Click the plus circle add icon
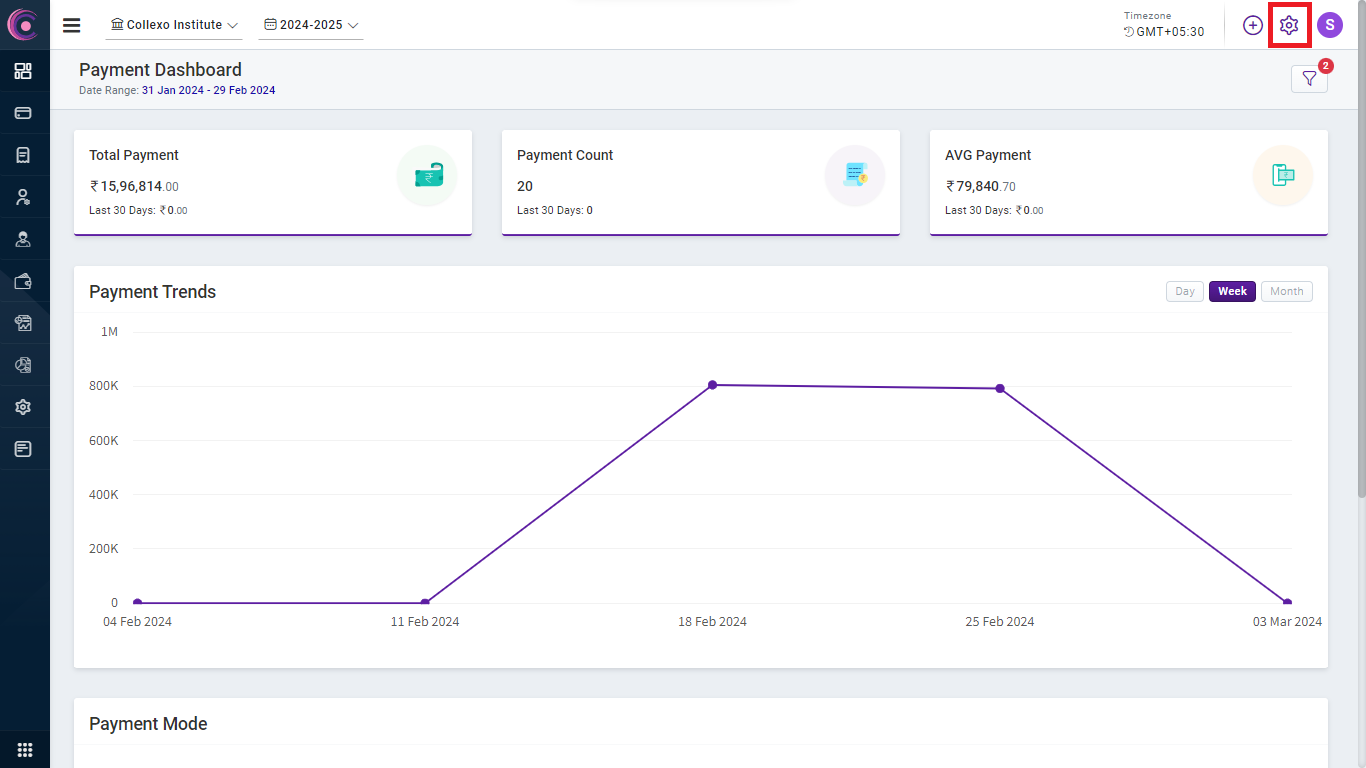This screenshot has height=768, width=1366. click(1253, 25)
